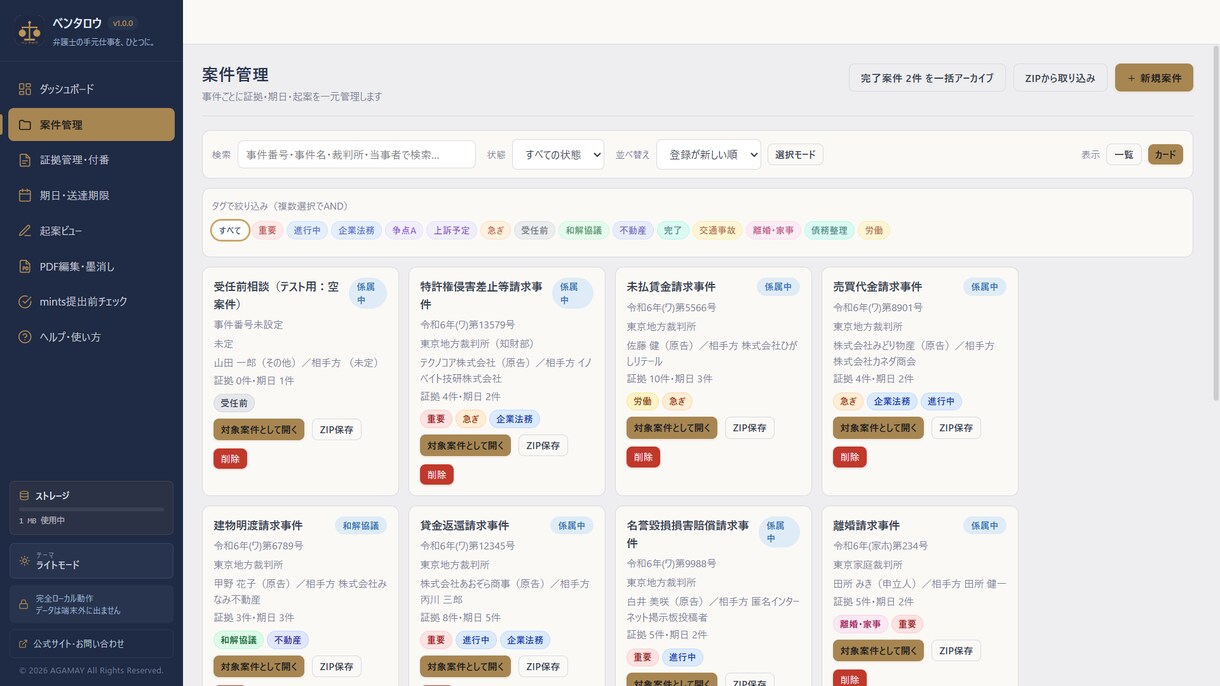Filter by 離婚・家事 tag in filter bar

(x=774, y=231)
